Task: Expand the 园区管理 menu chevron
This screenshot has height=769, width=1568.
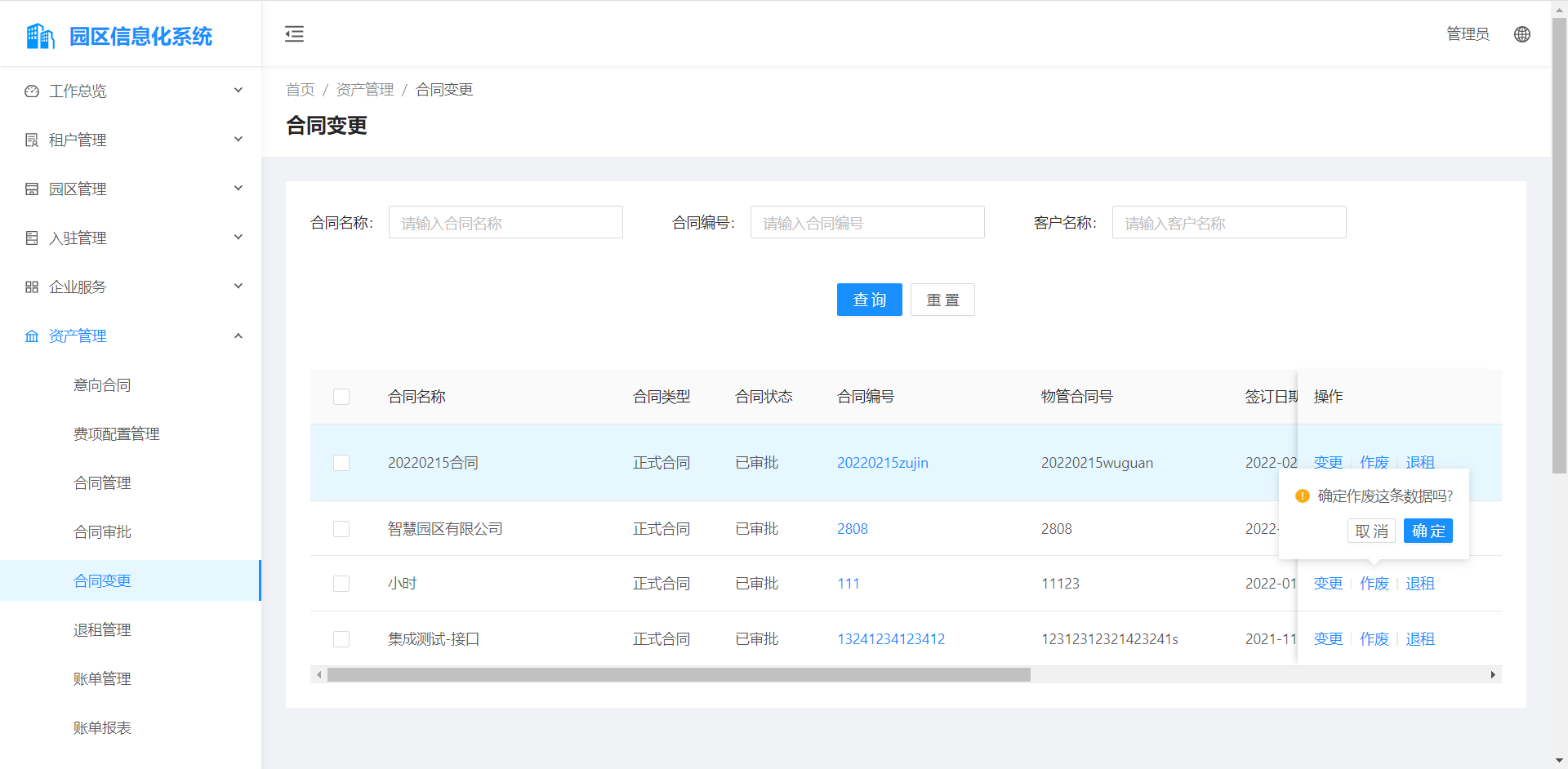Action: tap(238, 189)
